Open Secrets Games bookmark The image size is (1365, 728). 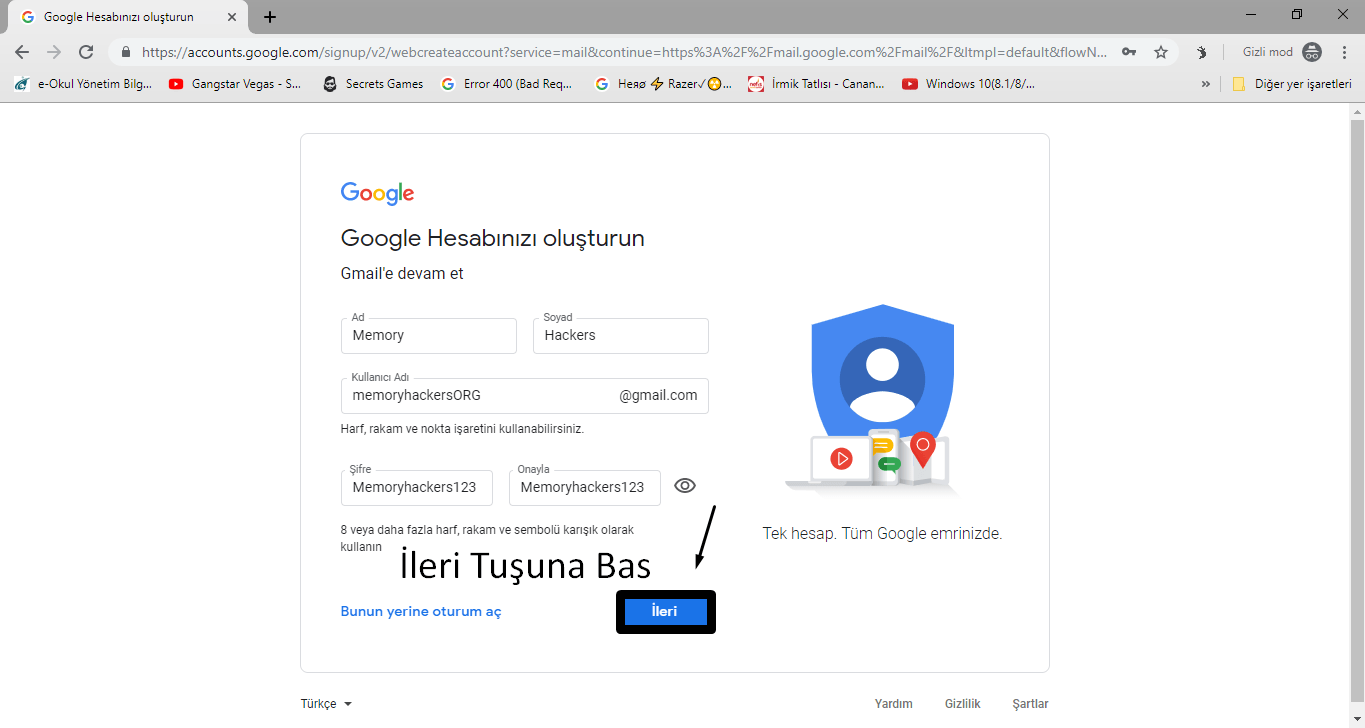(373, 84)
